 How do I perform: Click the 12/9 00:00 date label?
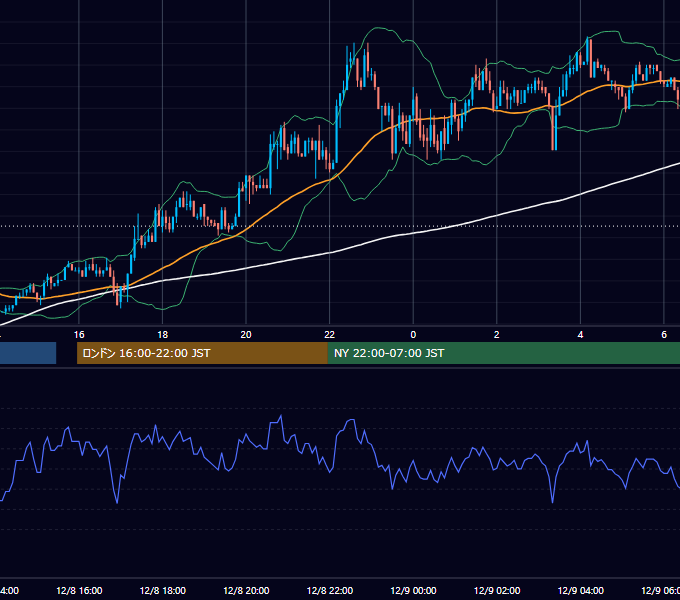413,591
